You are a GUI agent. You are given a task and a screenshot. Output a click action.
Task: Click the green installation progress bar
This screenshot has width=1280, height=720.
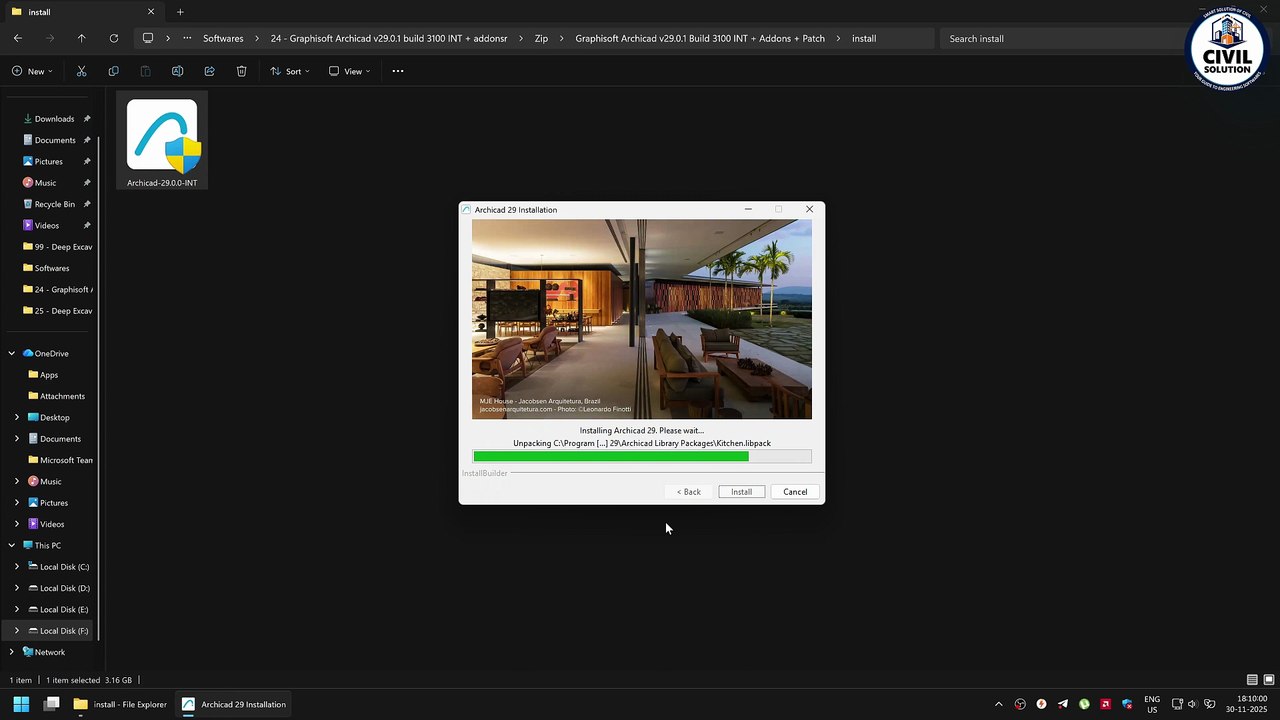[x=642, y=456]
